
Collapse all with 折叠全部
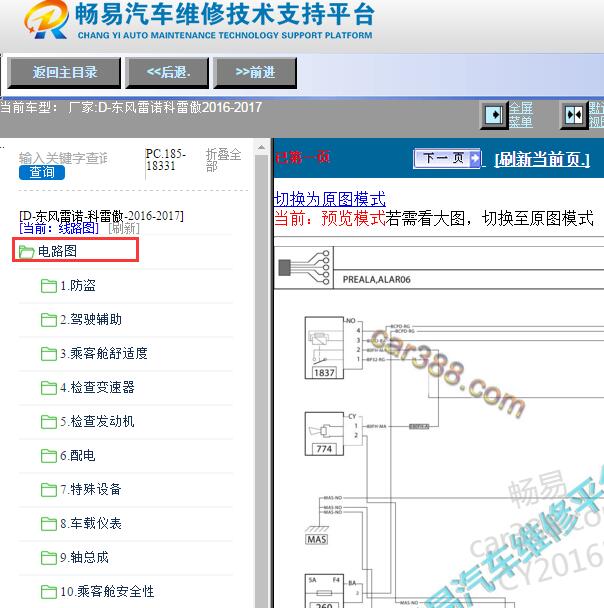pyautogui.click(x=223, y=160)
